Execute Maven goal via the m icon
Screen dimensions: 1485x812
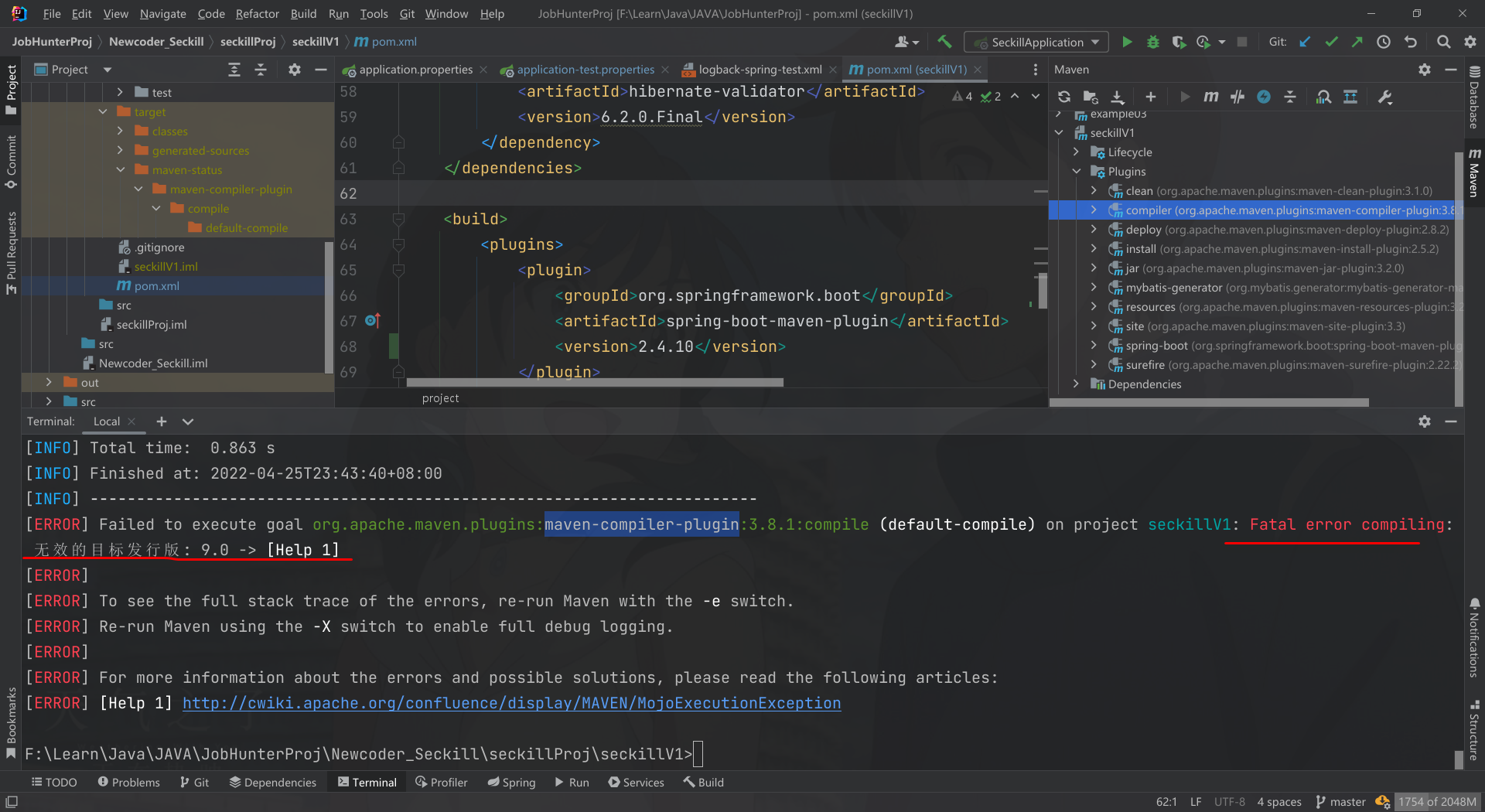click(x=1211, y=97)
